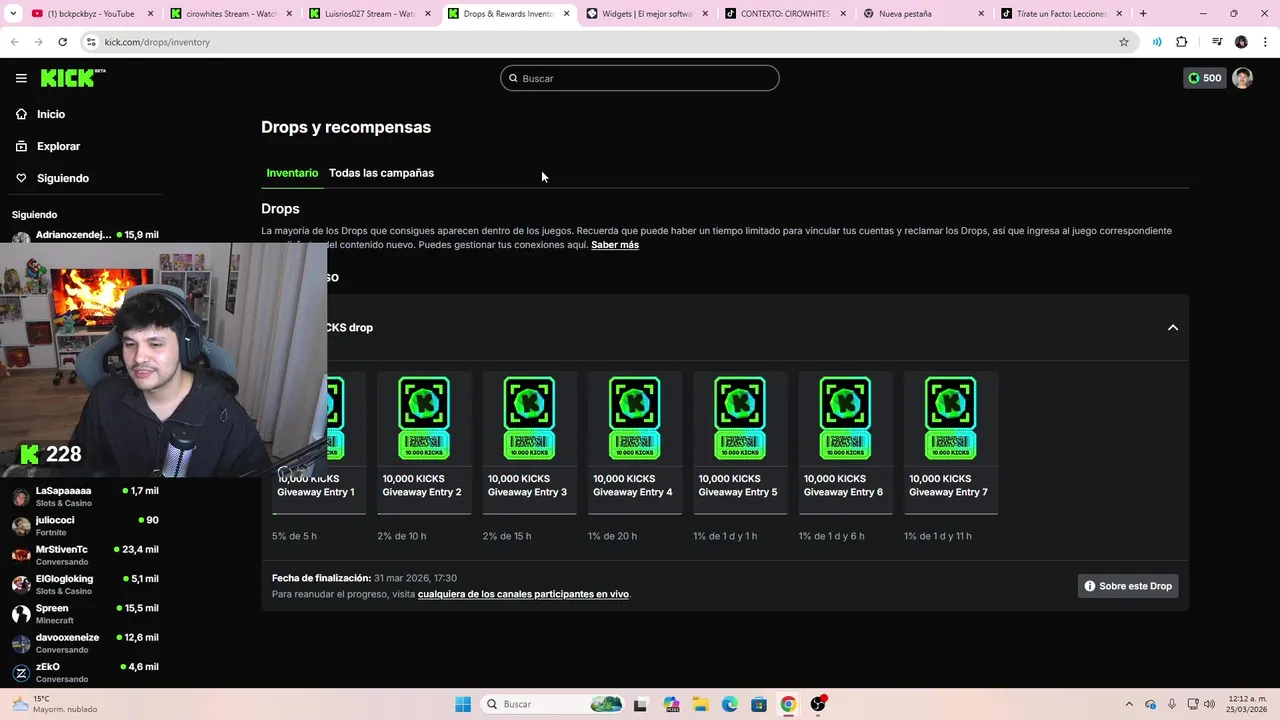This screenshot has height=720, width=1280.
Task: Open ElGlogloking channel in sidebar
Action: 85,584
